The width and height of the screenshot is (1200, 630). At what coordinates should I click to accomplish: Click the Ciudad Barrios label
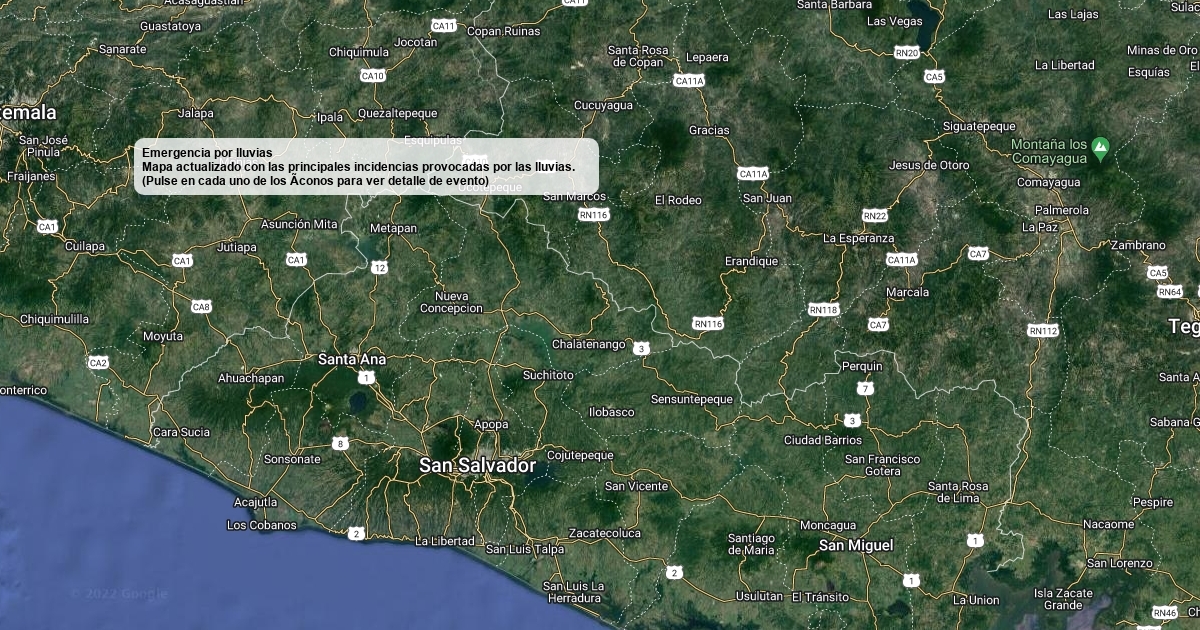click(x=823, y=439)
